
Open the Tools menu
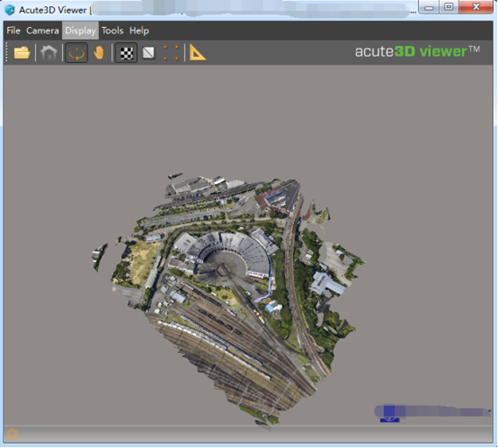tap(112, 31)
